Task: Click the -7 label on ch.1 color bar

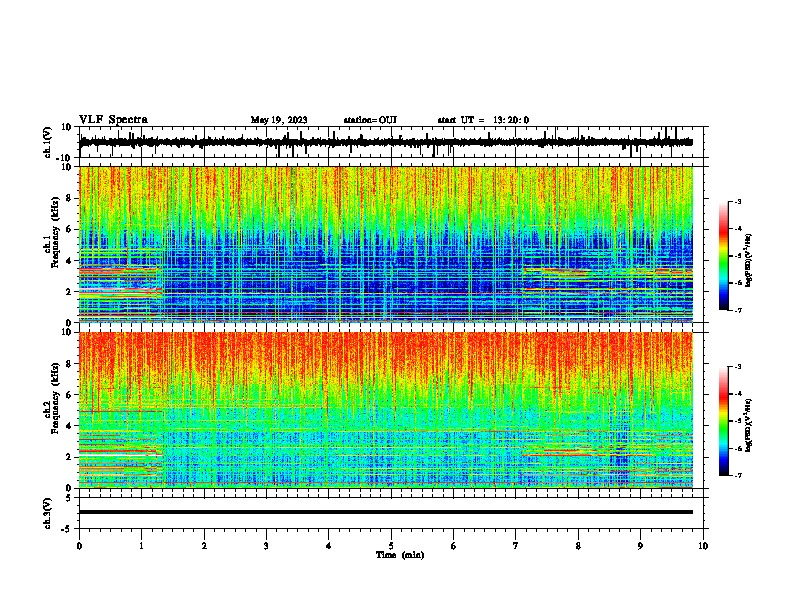Action: click(738, 310)
